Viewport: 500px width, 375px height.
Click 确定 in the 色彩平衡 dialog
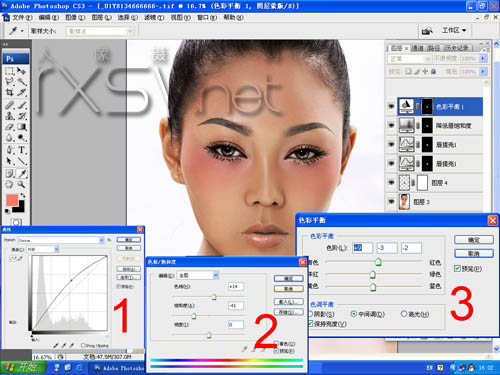(473, 240)
